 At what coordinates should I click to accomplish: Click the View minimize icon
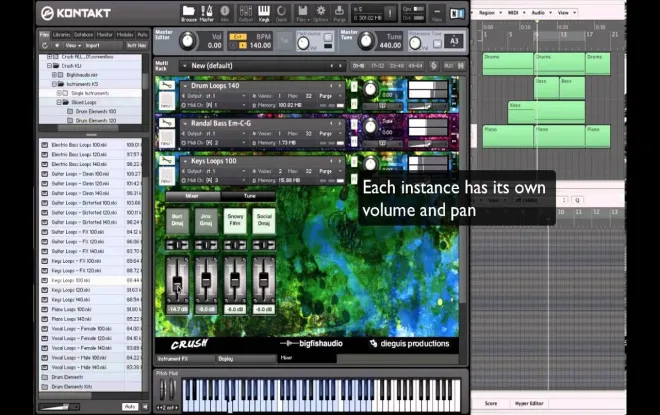pyautogui.click(x=437, y=13)
